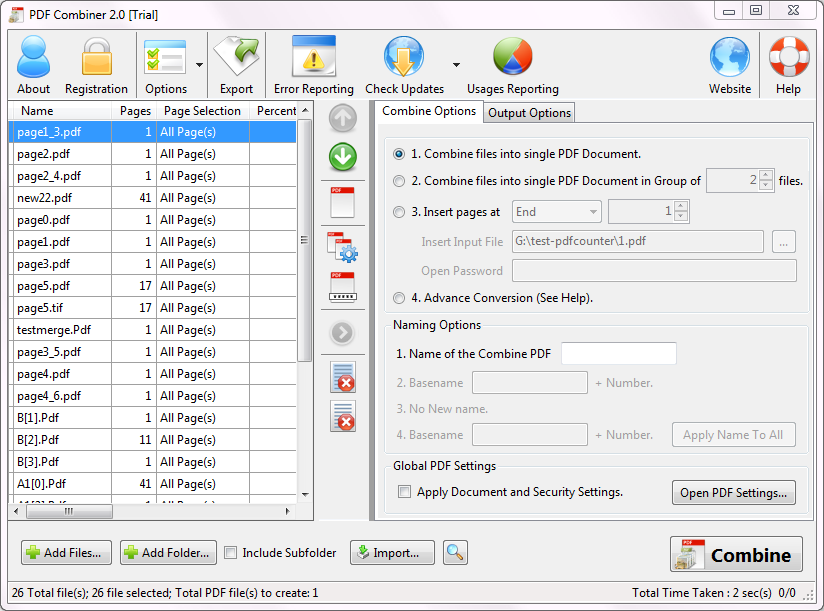Toggle Include Subfolder checkbox

pyautogui.click(x=230, y=553)
